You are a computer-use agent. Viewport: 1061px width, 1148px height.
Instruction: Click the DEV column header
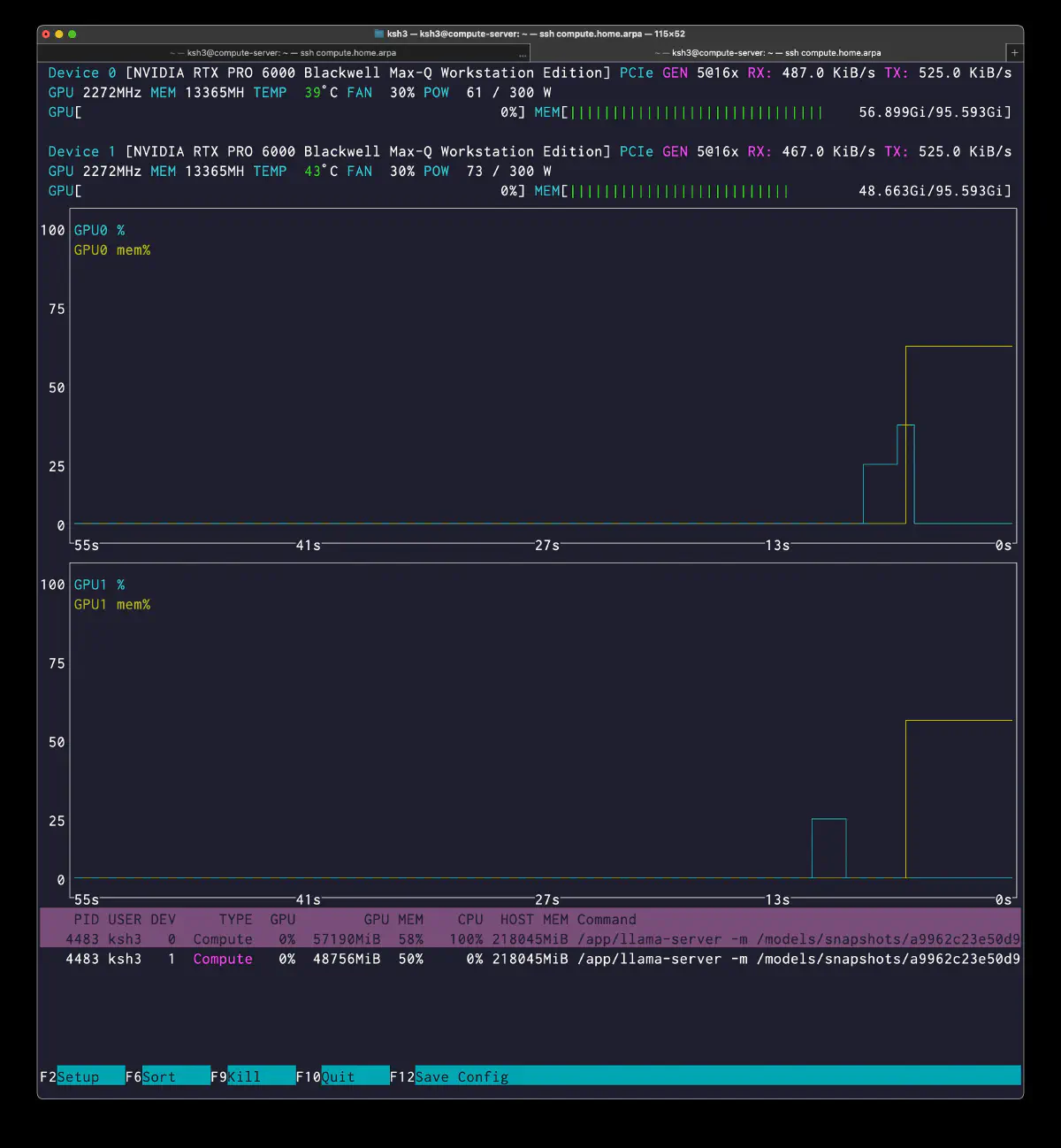(163, 920)
